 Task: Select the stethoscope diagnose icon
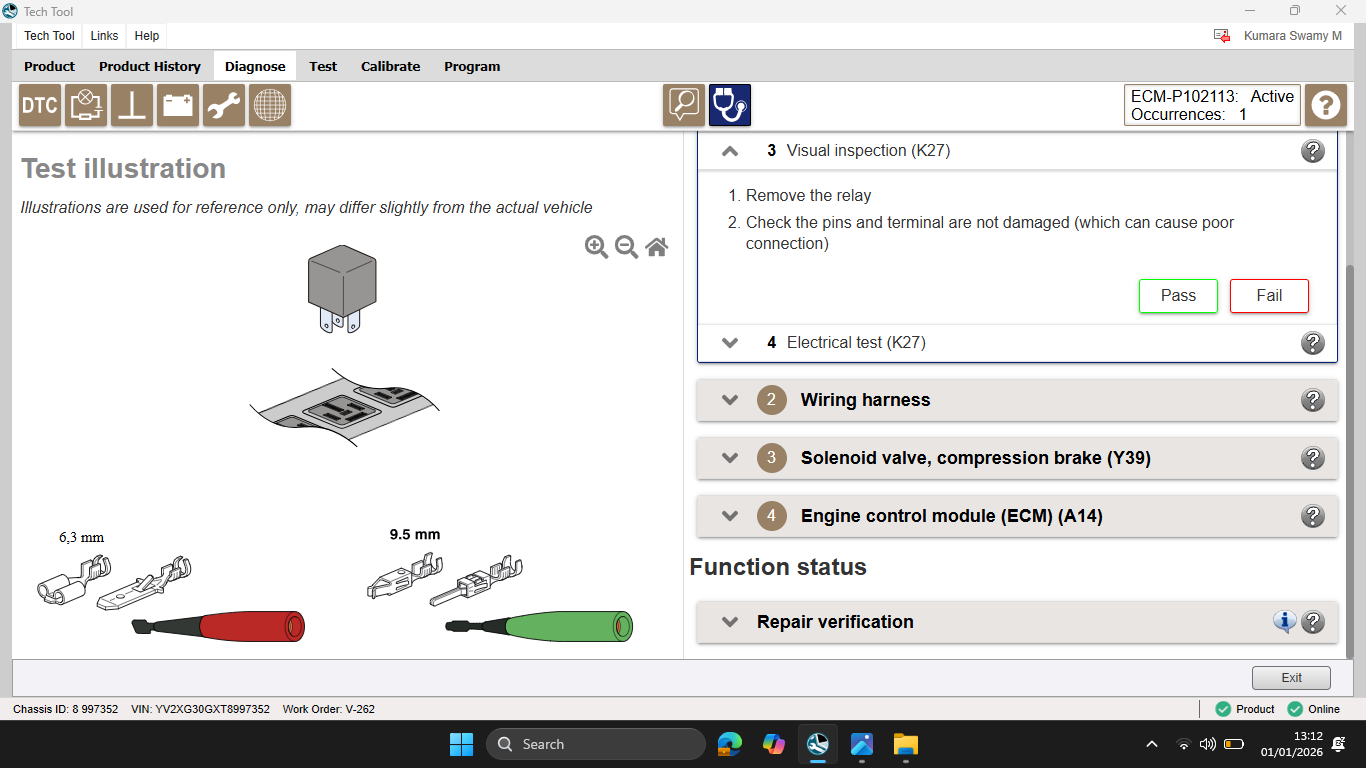pos(730,105)
